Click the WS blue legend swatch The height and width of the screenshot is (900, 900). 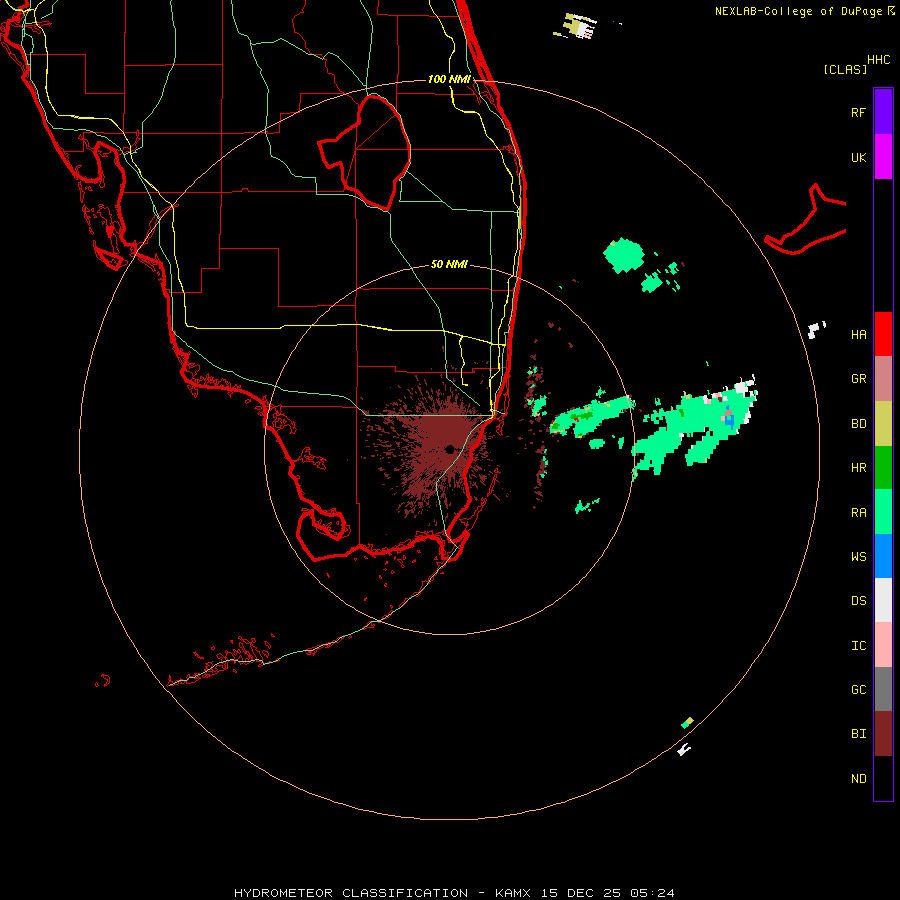click(883, 556)
